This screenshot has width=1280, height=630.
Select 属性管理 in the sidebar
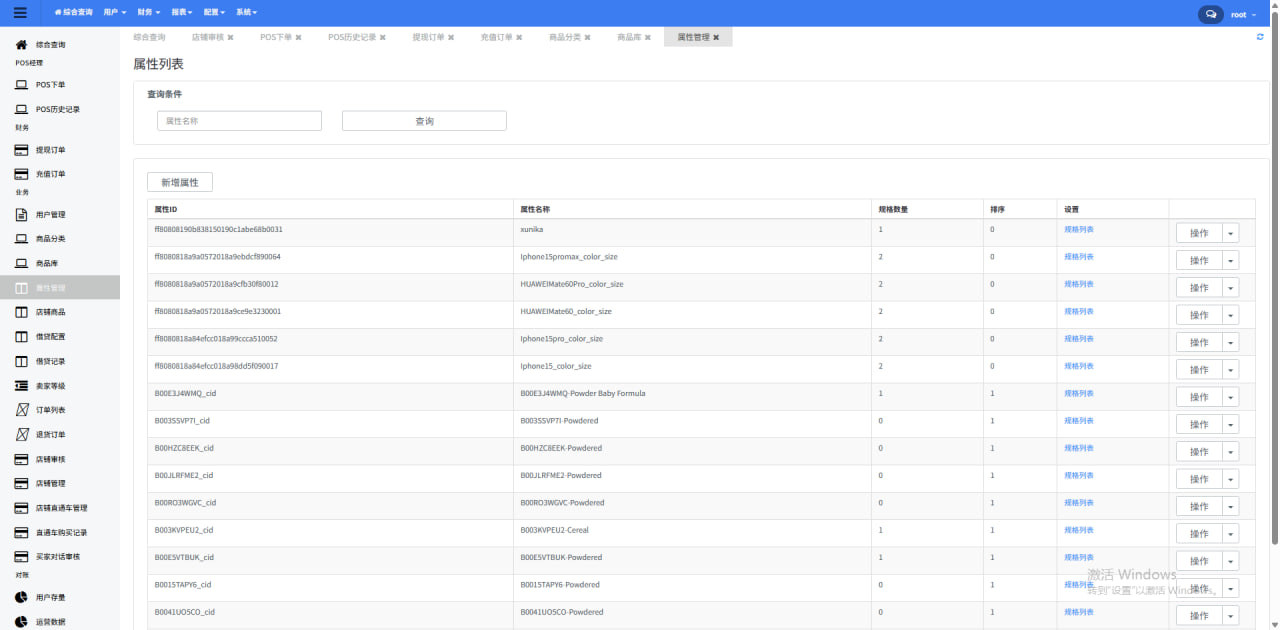[x=60, y=288]
